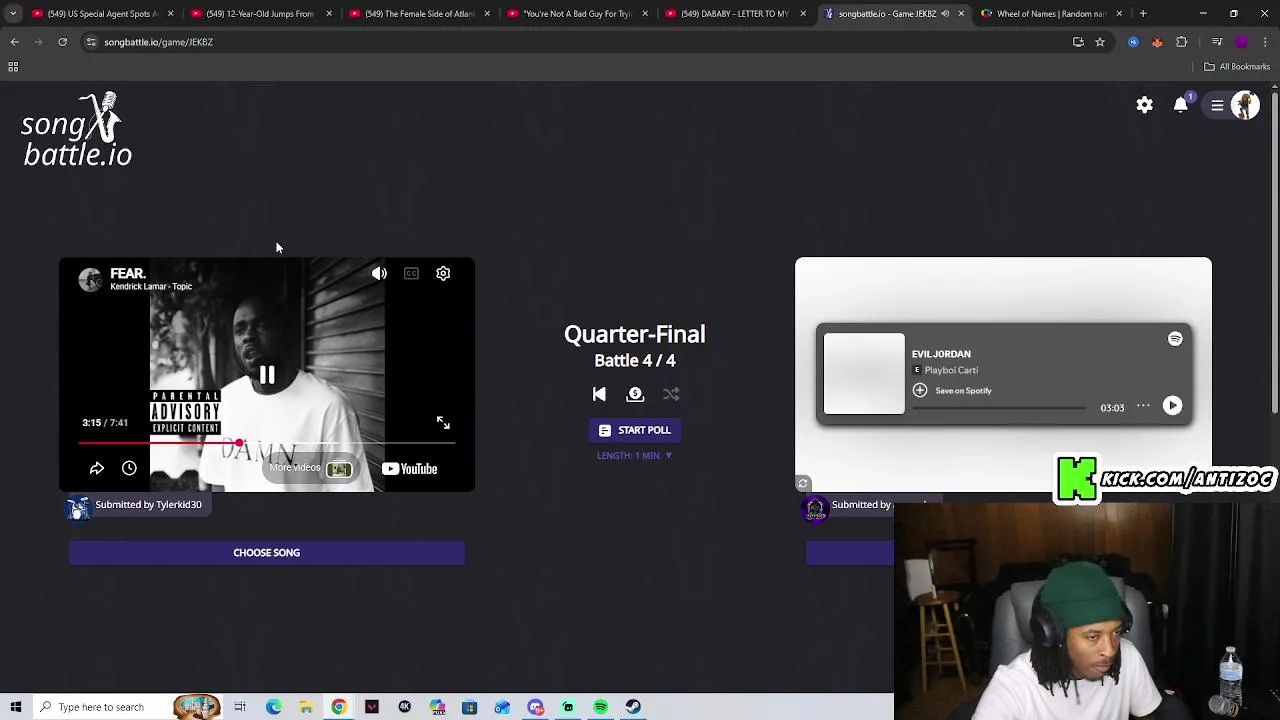Open YouTube player settings gear
The width and height of the screenshot is (1280, 720).
pyautogui.click(x=443, y=274)
